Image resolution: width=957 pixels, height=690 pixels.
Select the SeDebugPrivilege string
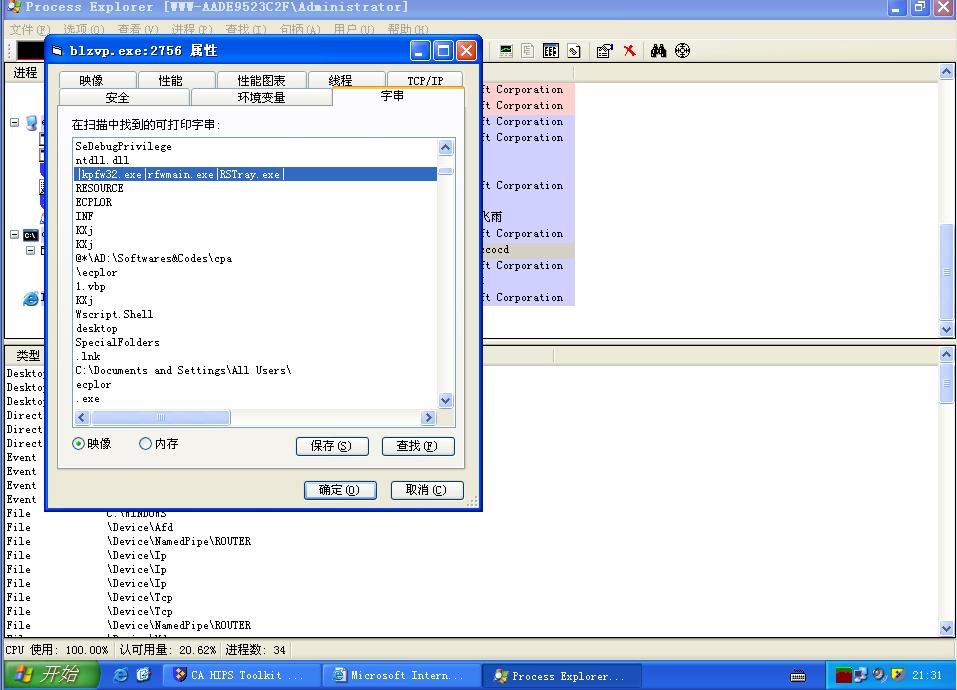tap(123, 146)
